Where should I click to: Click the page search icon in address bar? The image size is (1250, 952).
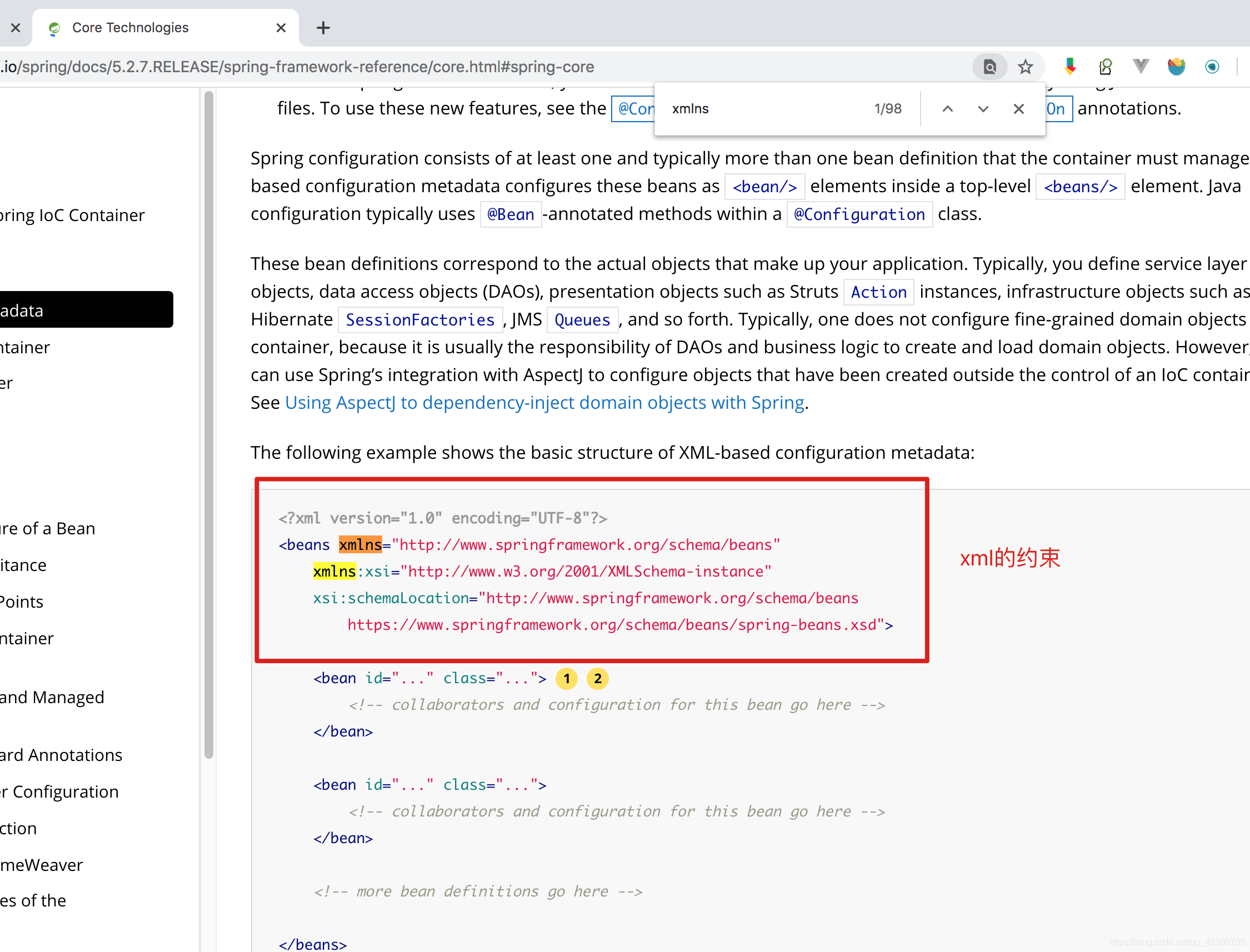tap(989, 67)
